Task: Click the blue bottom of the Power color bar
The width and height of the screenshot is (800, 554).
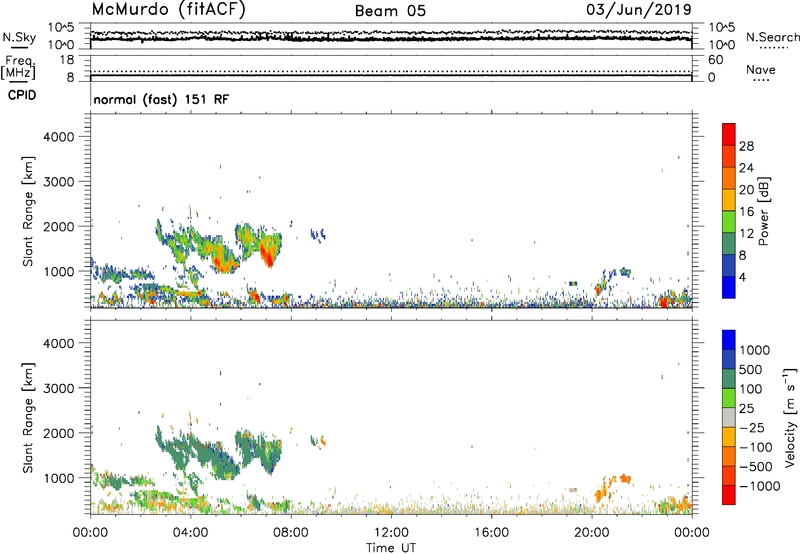Action: pos(729,287)
